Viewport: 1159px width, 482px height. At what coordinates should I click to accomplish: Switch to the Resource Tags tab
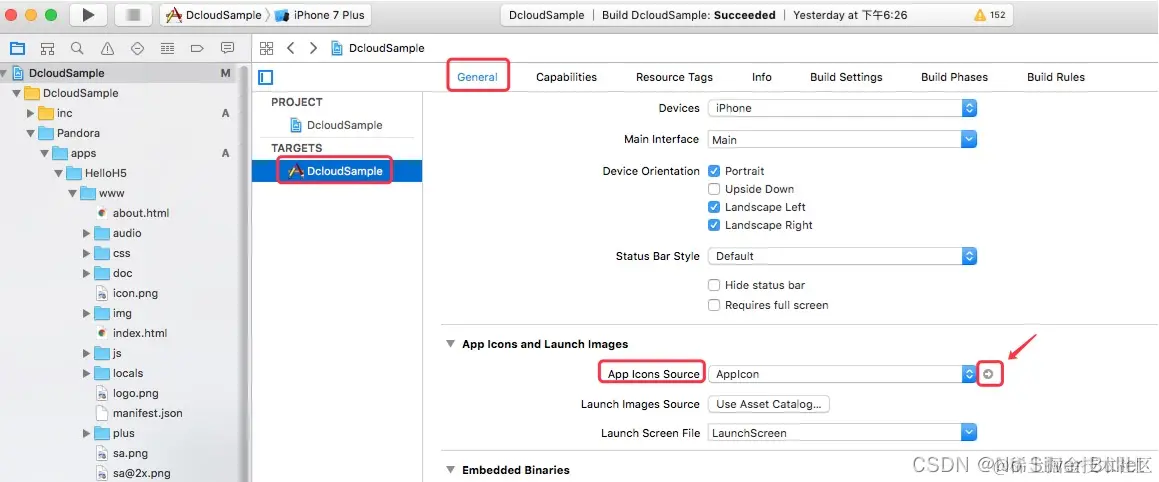[x=674, y=77]
